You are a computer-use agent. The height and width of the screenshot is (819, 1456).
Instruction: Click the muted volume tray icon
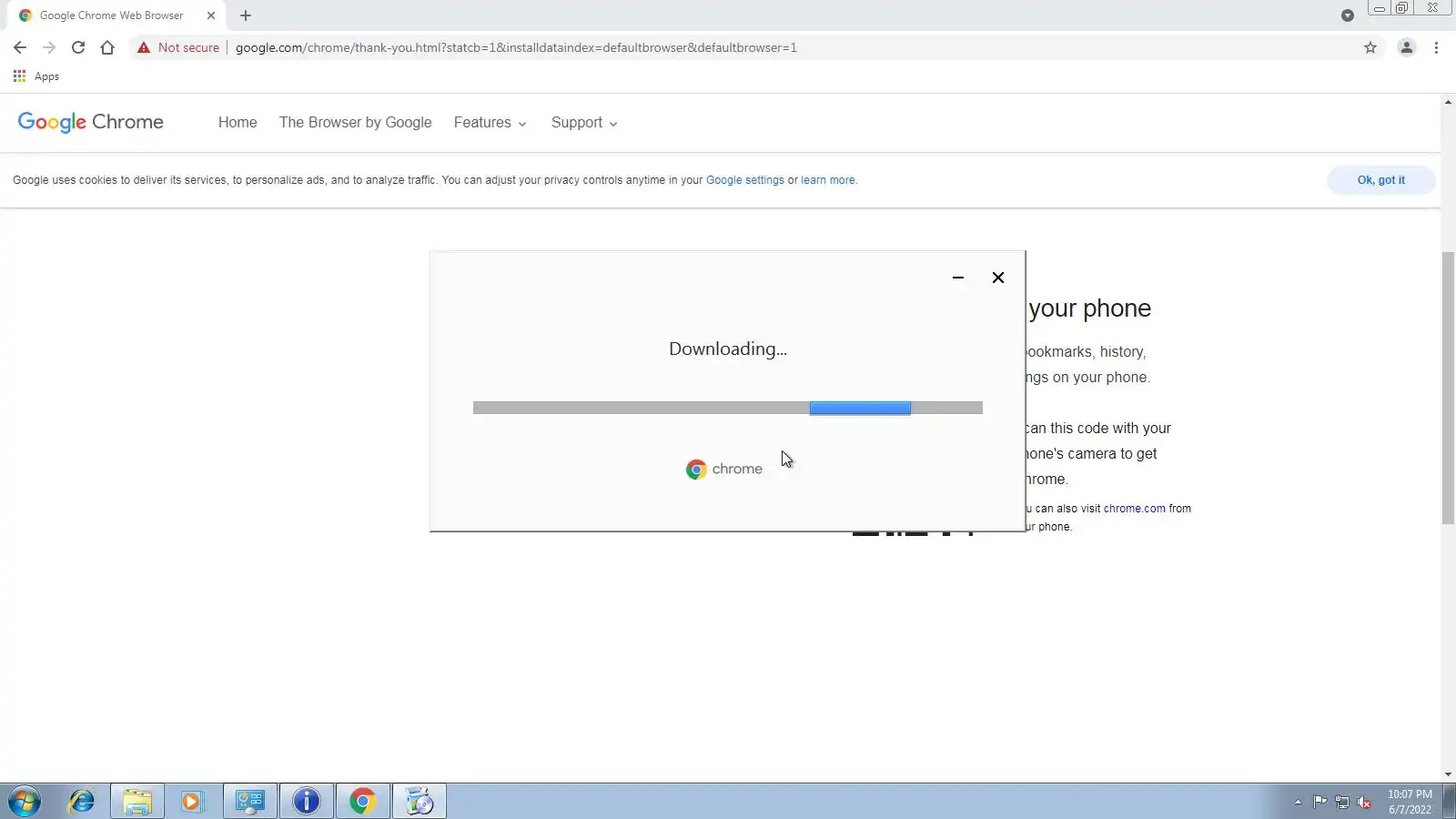click(1364, 802)
